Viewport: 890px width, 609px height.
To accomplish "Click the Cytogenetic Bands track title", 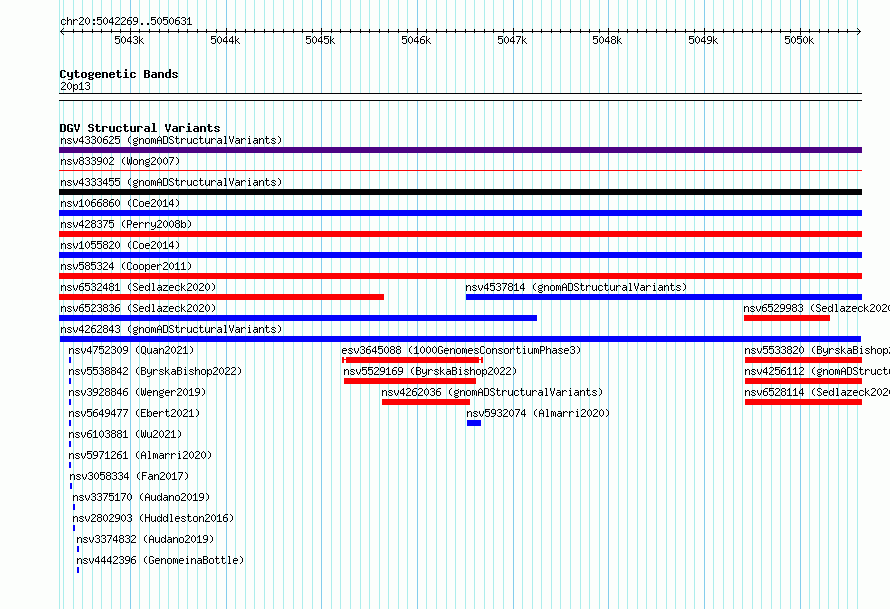I will tap(119, 74).
